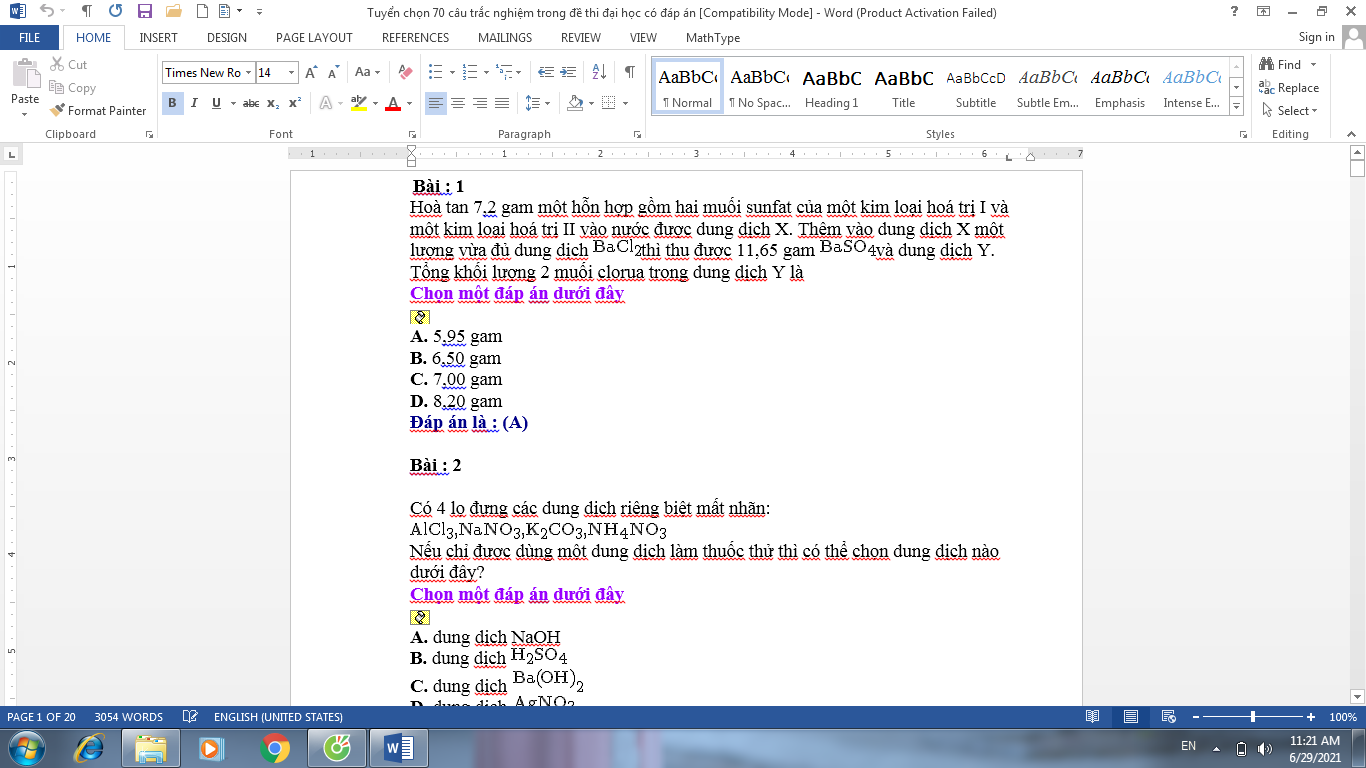The width and height of the screenshot is (1366, 768).
Task: Click the Undo arrow in title bar
Action: [x=46, y=12]
